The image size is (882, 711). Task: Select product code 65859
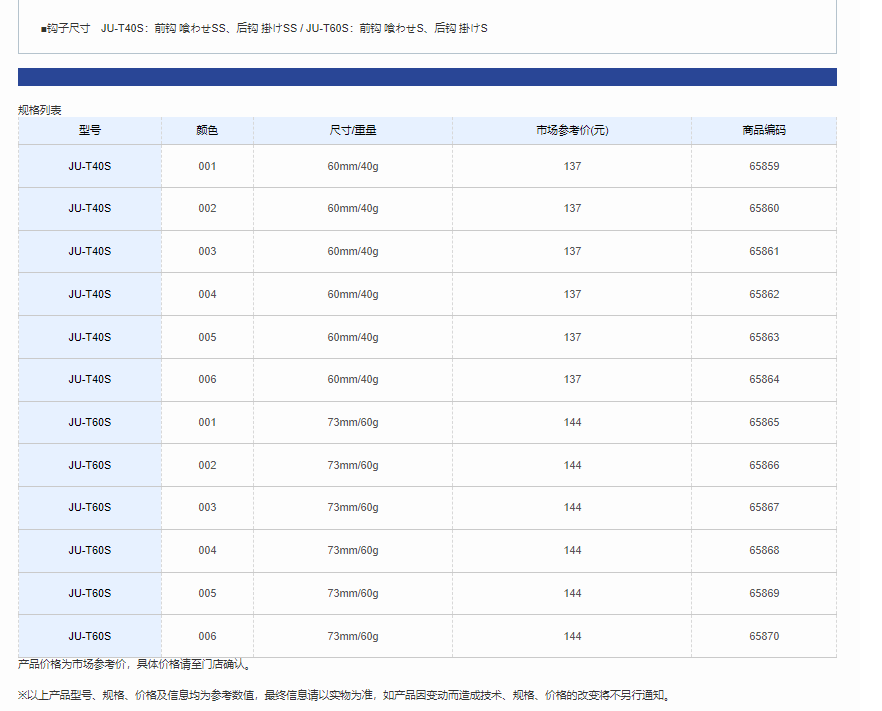click(764, 166)
